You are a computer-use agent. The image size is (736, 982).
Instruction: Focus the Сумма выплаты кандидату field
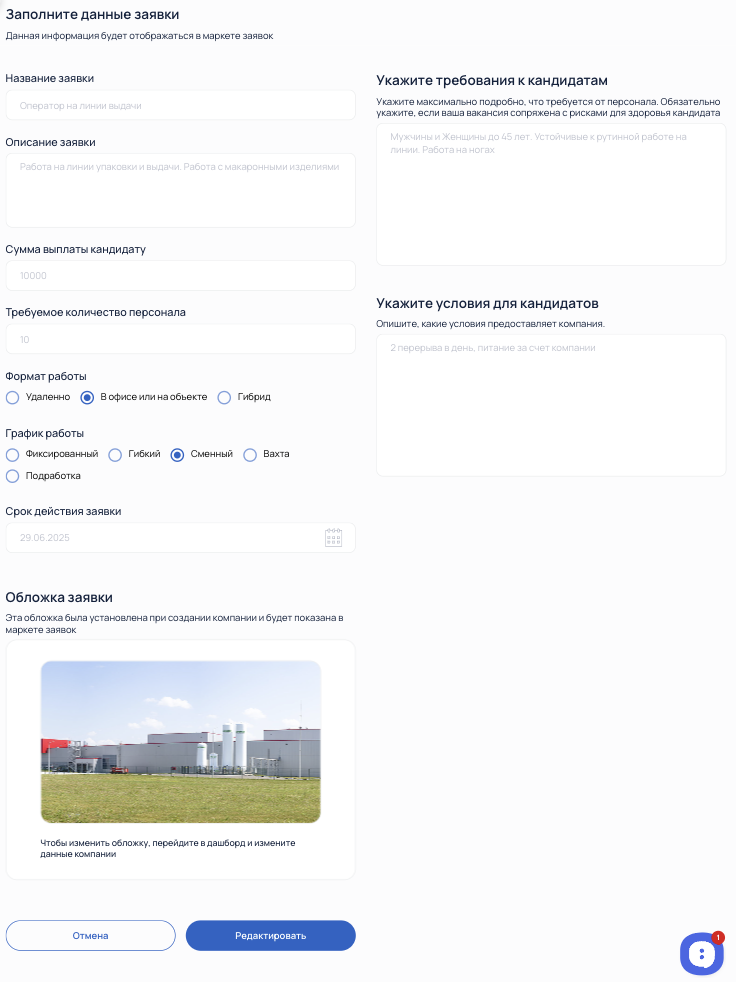[x=180, y=276]
